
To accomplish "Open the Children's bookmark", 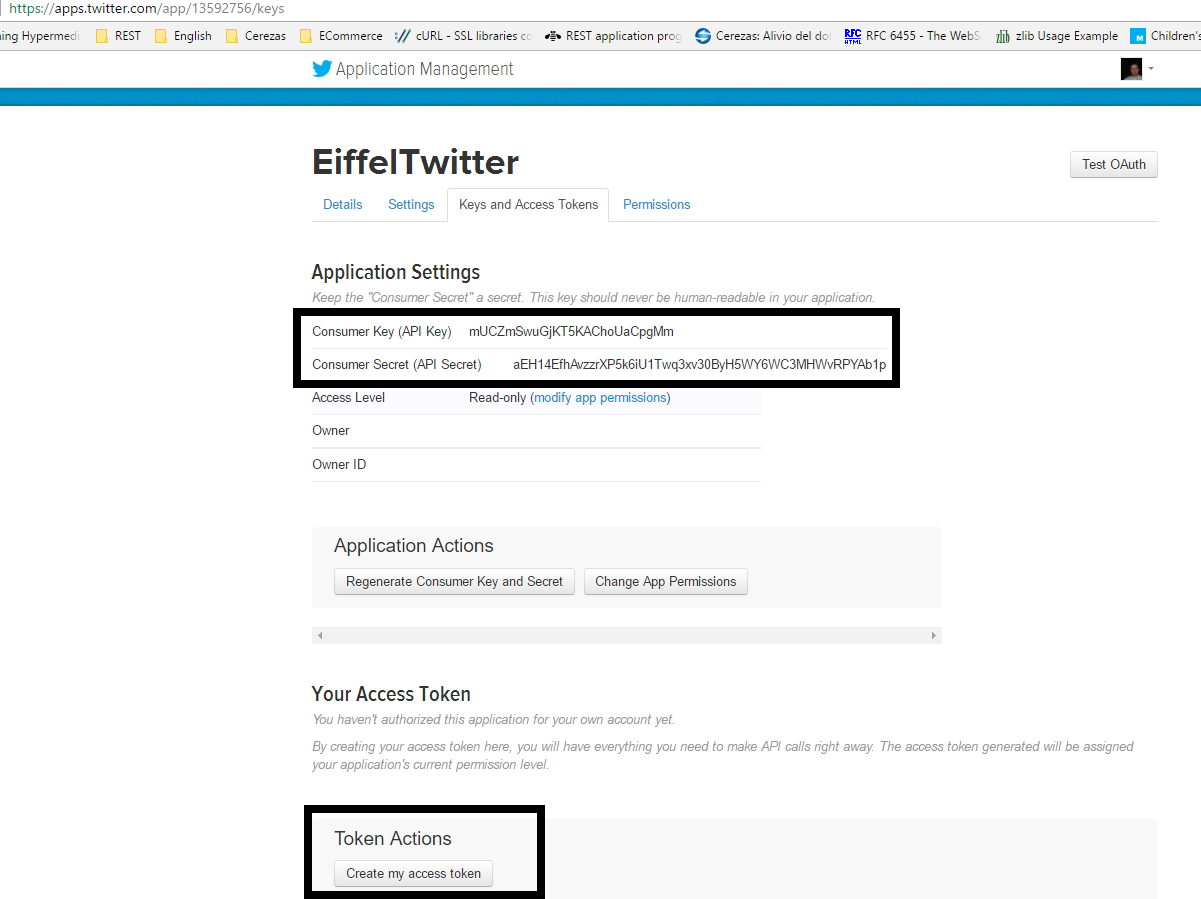I will tap(1165, 36).
